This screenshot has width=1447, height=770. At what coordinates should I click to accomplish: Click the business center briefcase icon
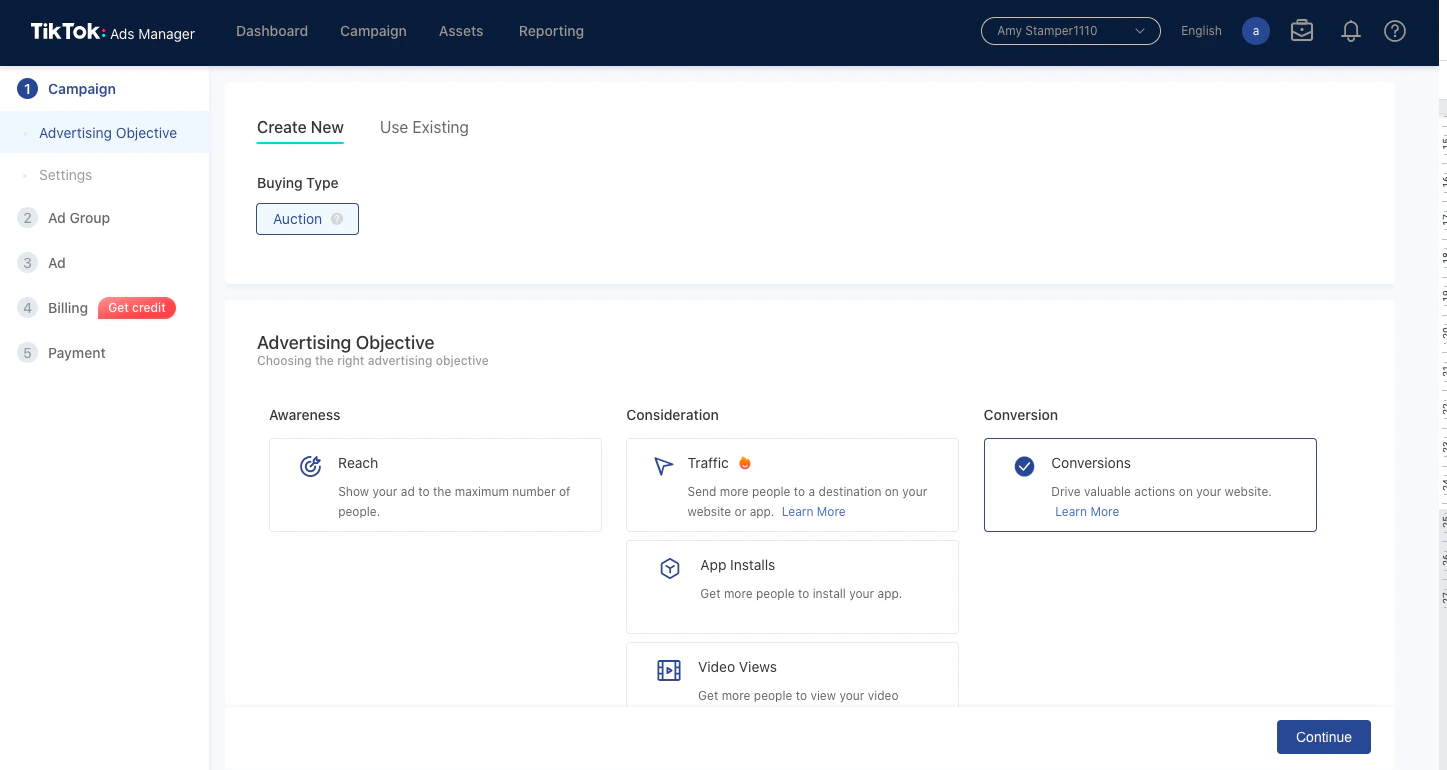pos(1302,31)
